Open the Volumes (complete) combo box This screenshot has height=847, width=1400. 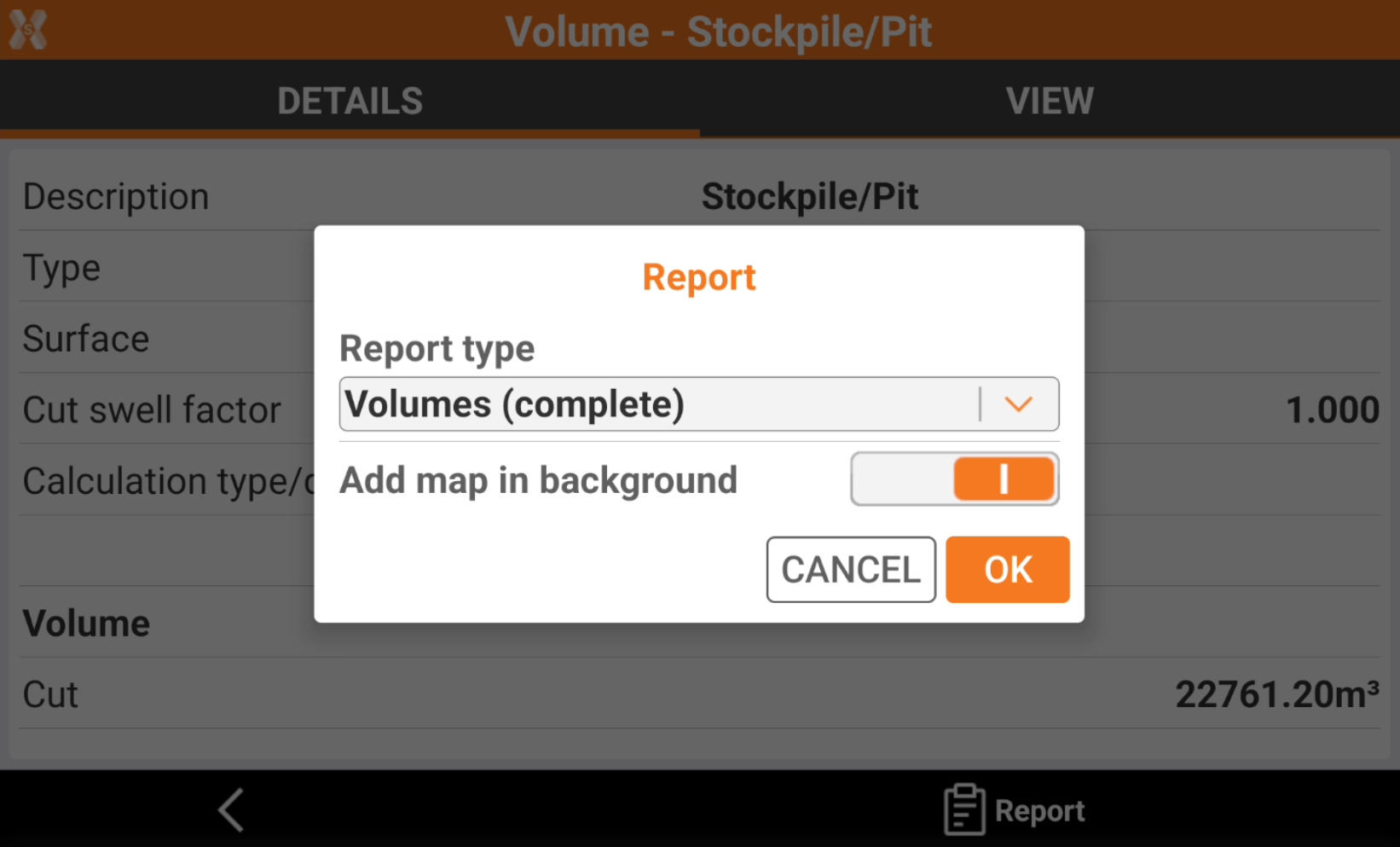[x=658, y=404]
